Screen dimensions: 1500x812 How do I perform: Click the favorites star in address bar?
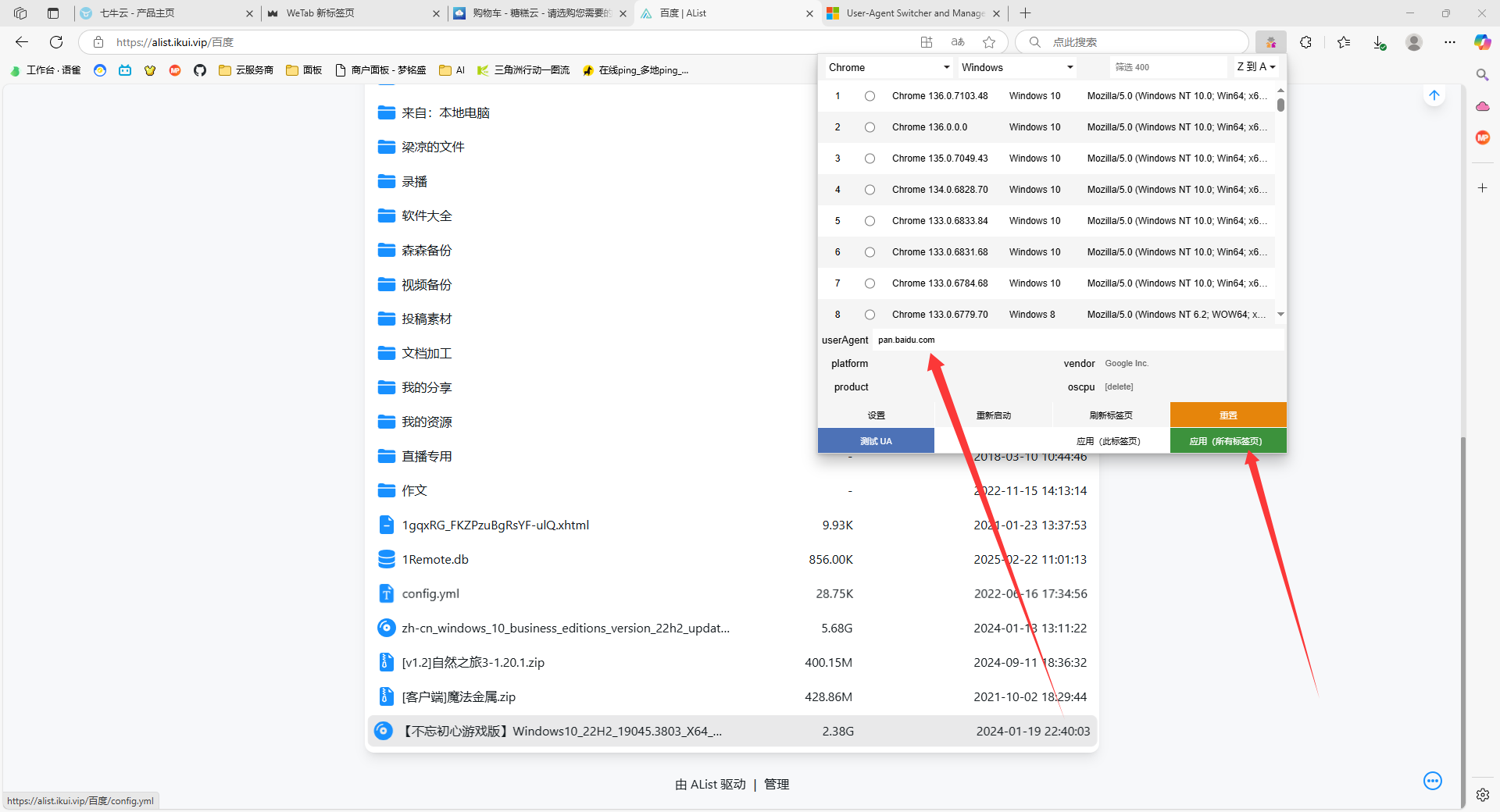989,42
